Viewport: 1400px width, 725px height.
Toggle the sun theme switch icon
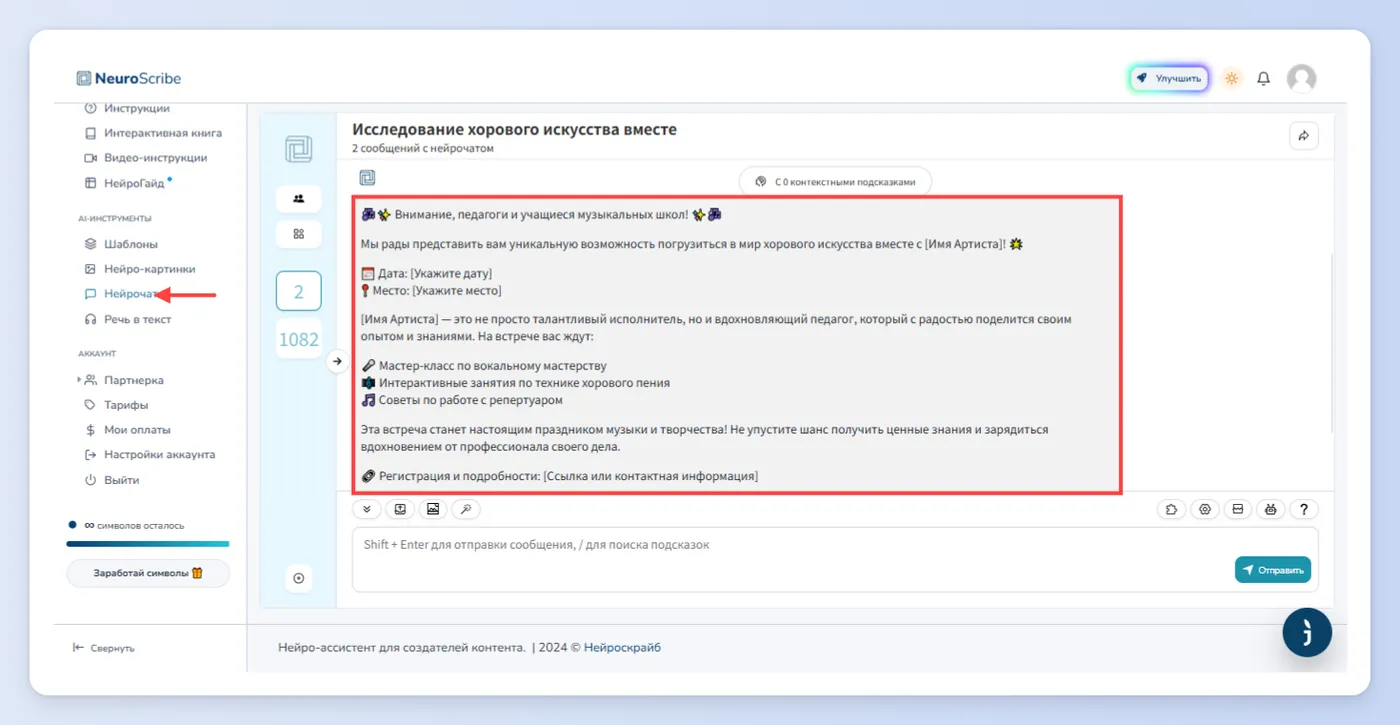1232,78
